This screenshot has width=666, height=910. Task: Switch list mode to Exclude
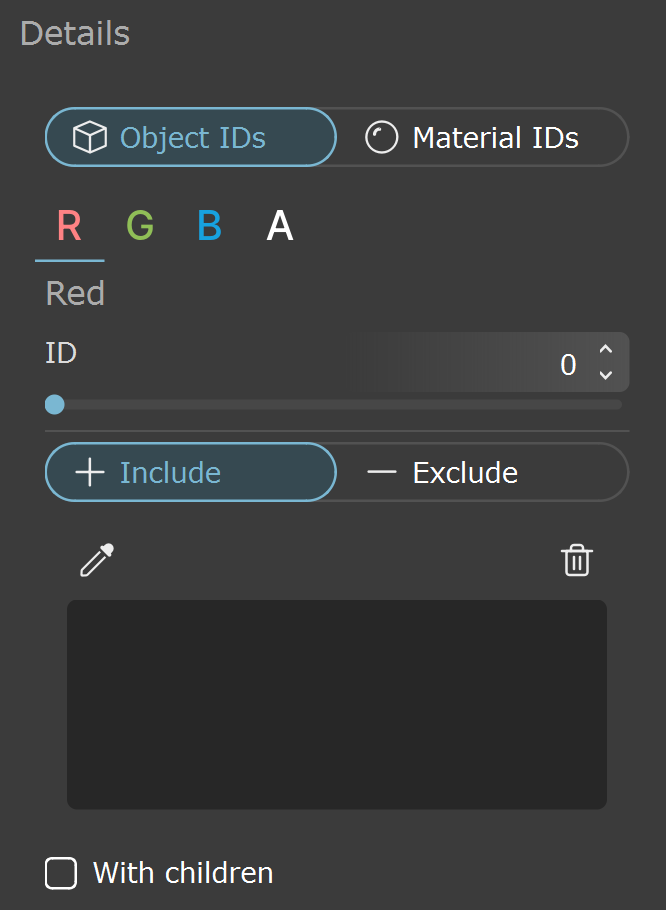coord(483,472)
